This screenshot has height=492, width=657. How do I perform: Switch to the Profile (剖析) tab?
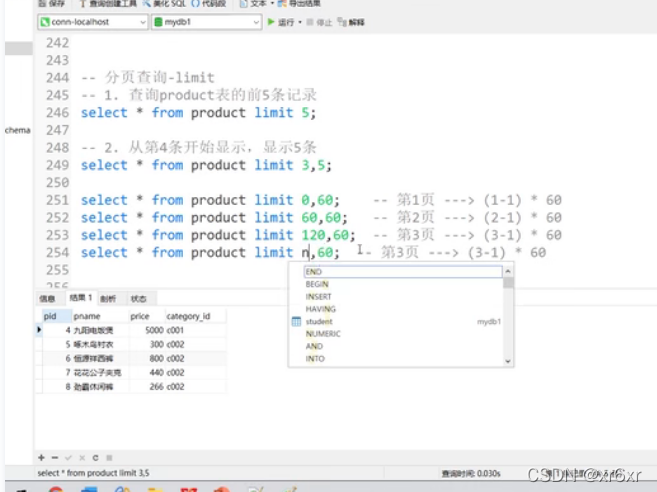pyautogui.click(x=108, y=298)
